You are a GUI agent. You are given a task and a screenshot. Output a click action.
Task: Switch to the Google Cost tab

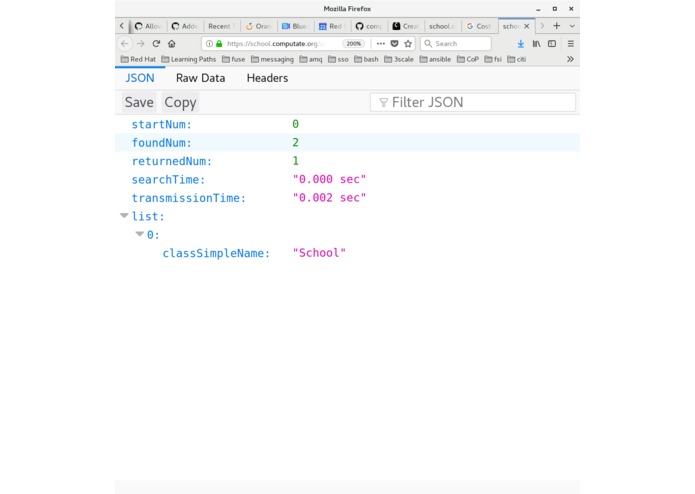point(479,26)
